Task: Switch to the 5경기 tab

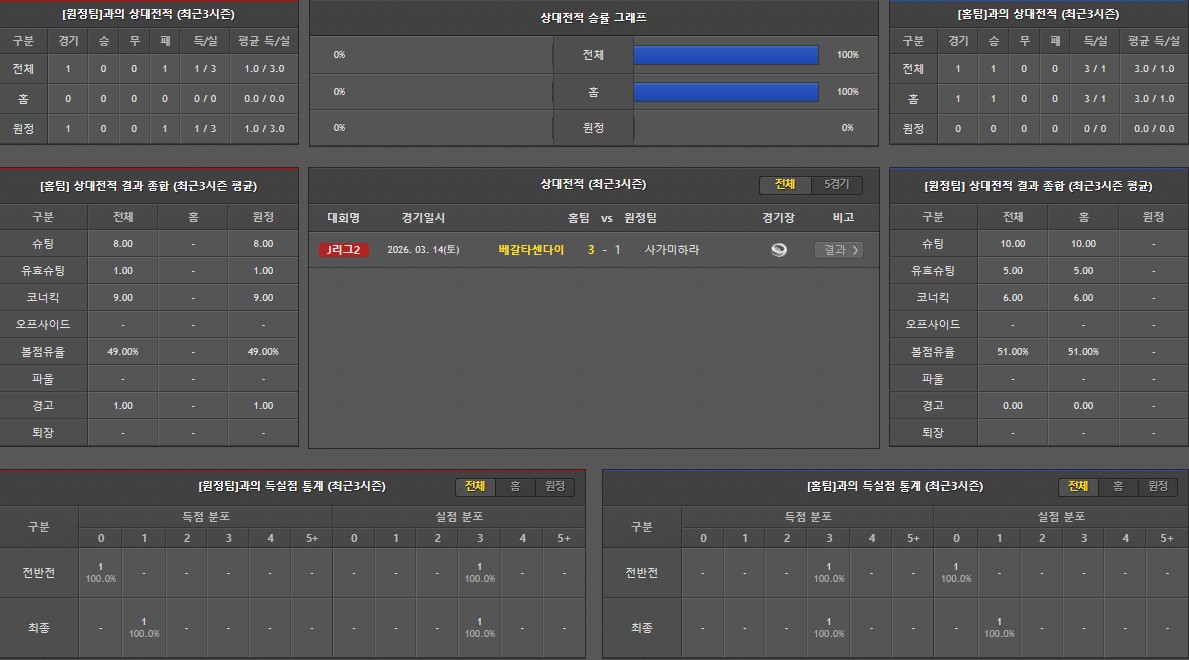Action: point(836,184)
